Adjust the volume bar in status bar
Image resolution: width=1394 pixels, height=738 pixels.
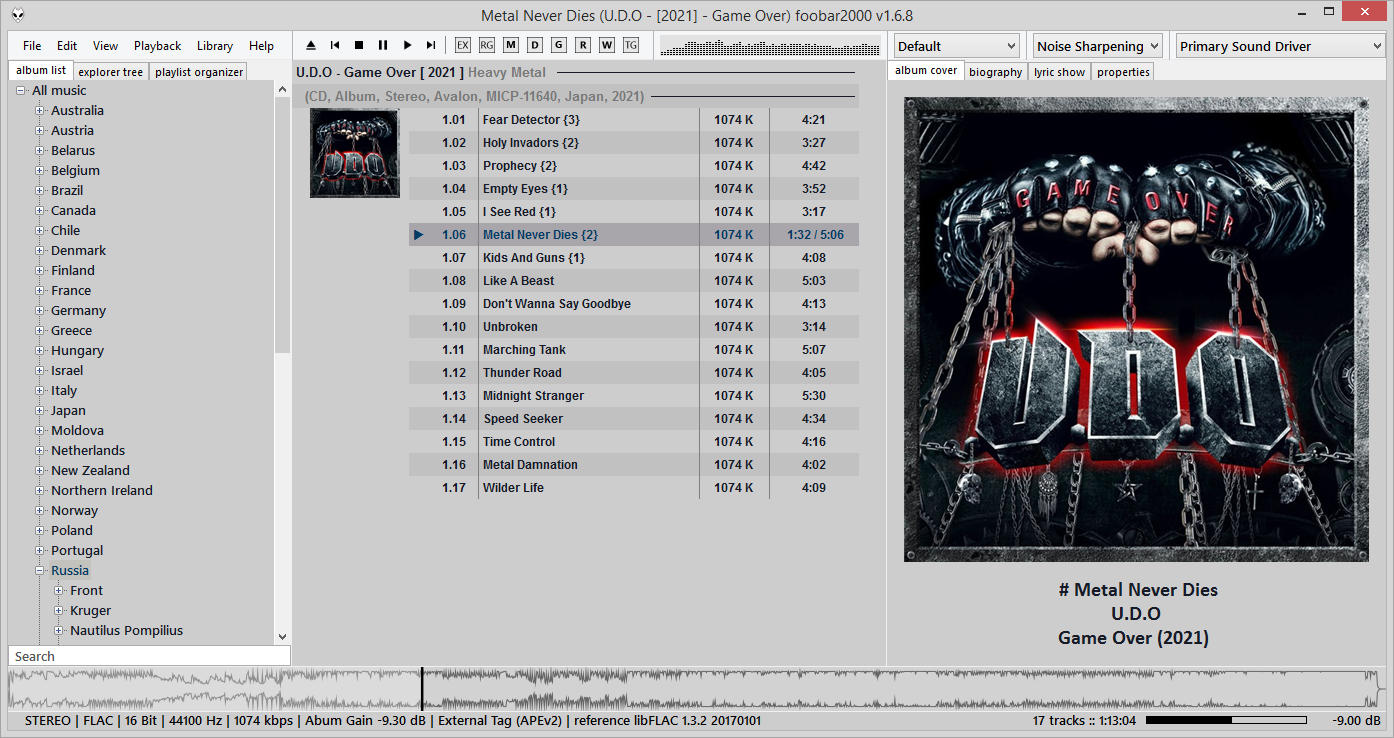point(1226,720)
